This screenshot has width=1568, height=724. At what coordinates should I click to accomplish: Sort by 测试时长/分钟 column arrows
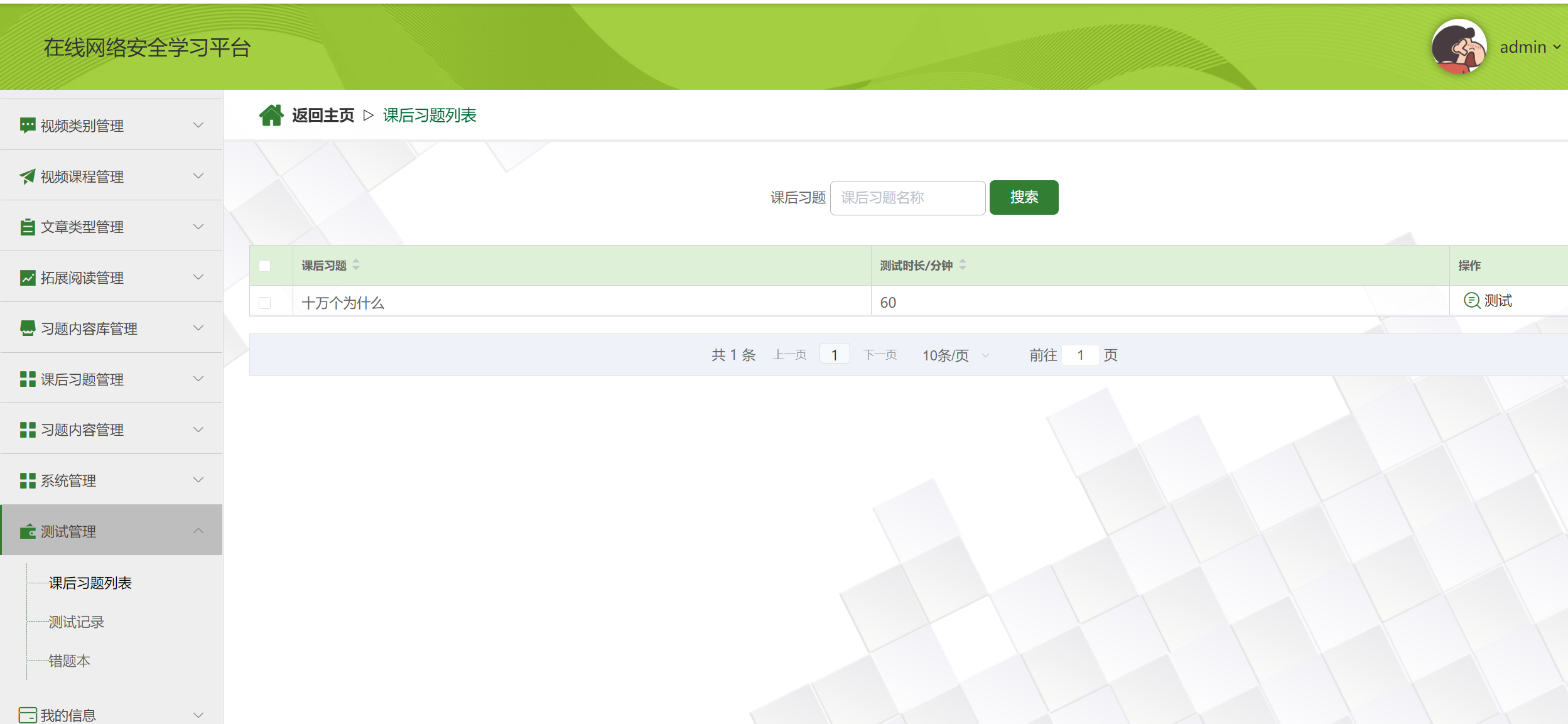pos(964,265)
